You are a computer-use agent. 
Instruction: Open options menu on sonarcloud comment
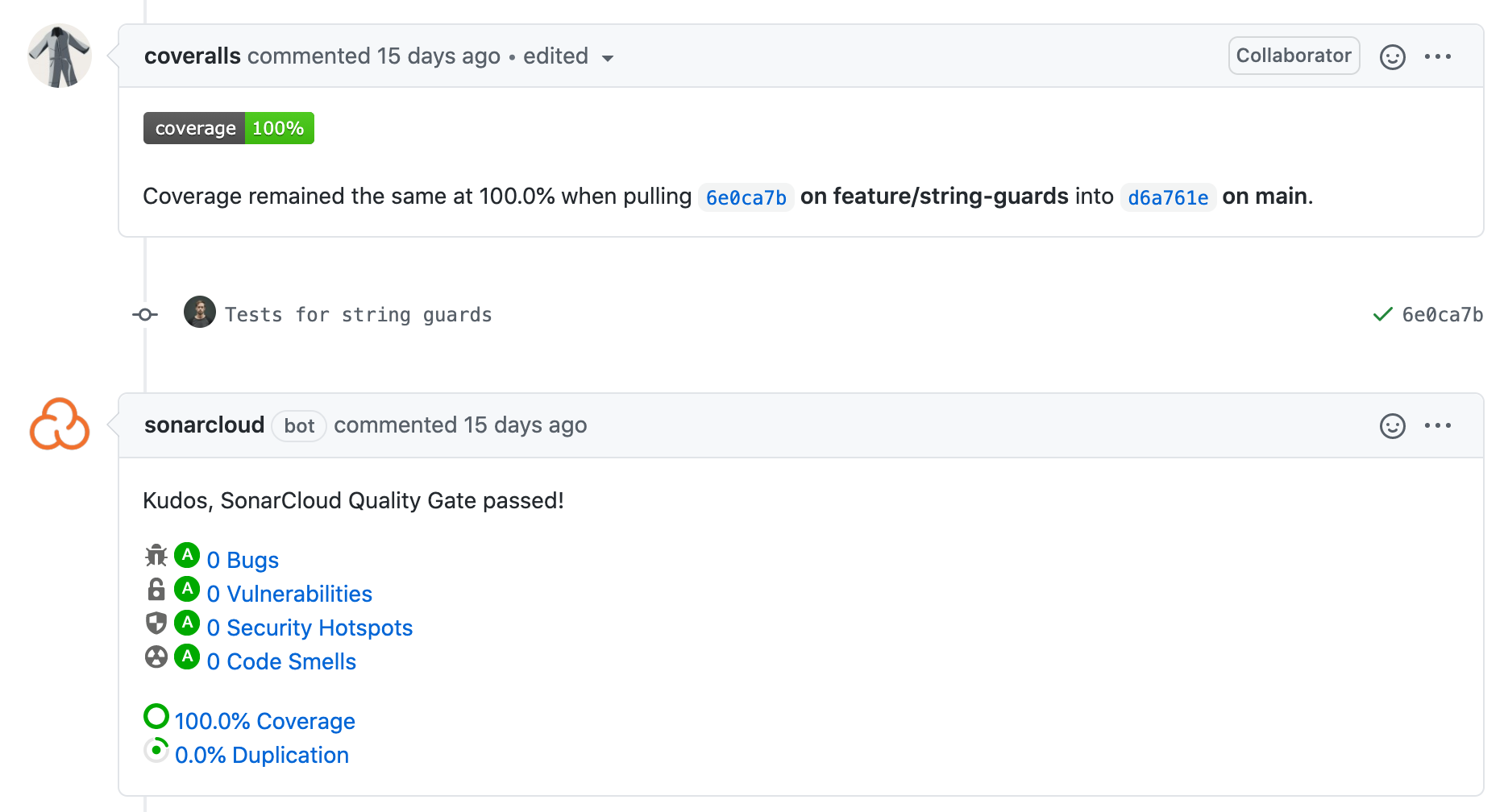(x=1437, y=426)
